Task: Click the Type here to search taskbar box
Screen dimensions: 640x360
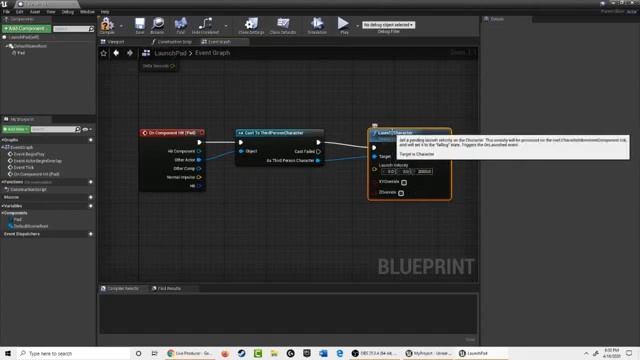Action: 73,353
